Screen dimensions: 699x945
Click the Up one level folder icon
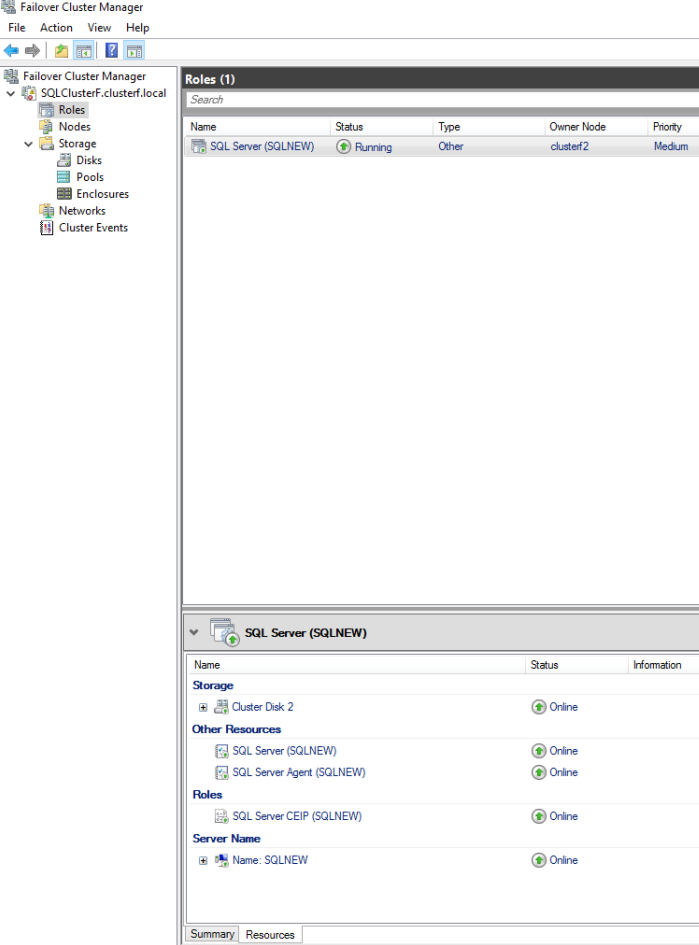(61, 51)
